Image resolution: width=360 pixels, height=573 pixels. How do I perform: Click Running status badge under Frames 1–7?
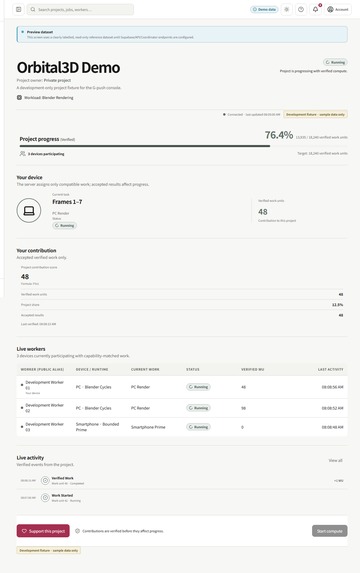tap(64, 225)
